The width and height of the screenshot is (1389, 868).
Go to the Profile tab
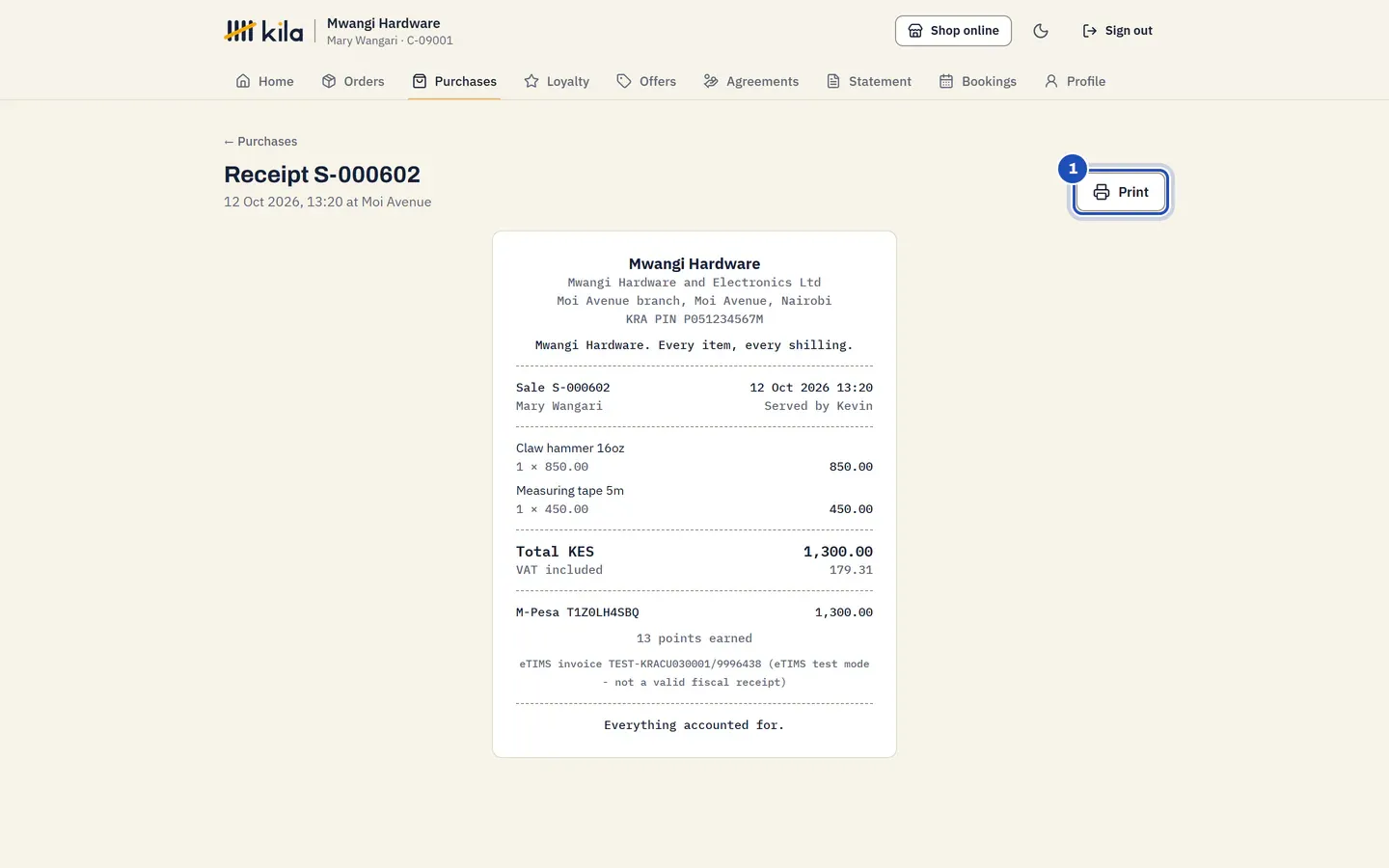(1075, 81)
